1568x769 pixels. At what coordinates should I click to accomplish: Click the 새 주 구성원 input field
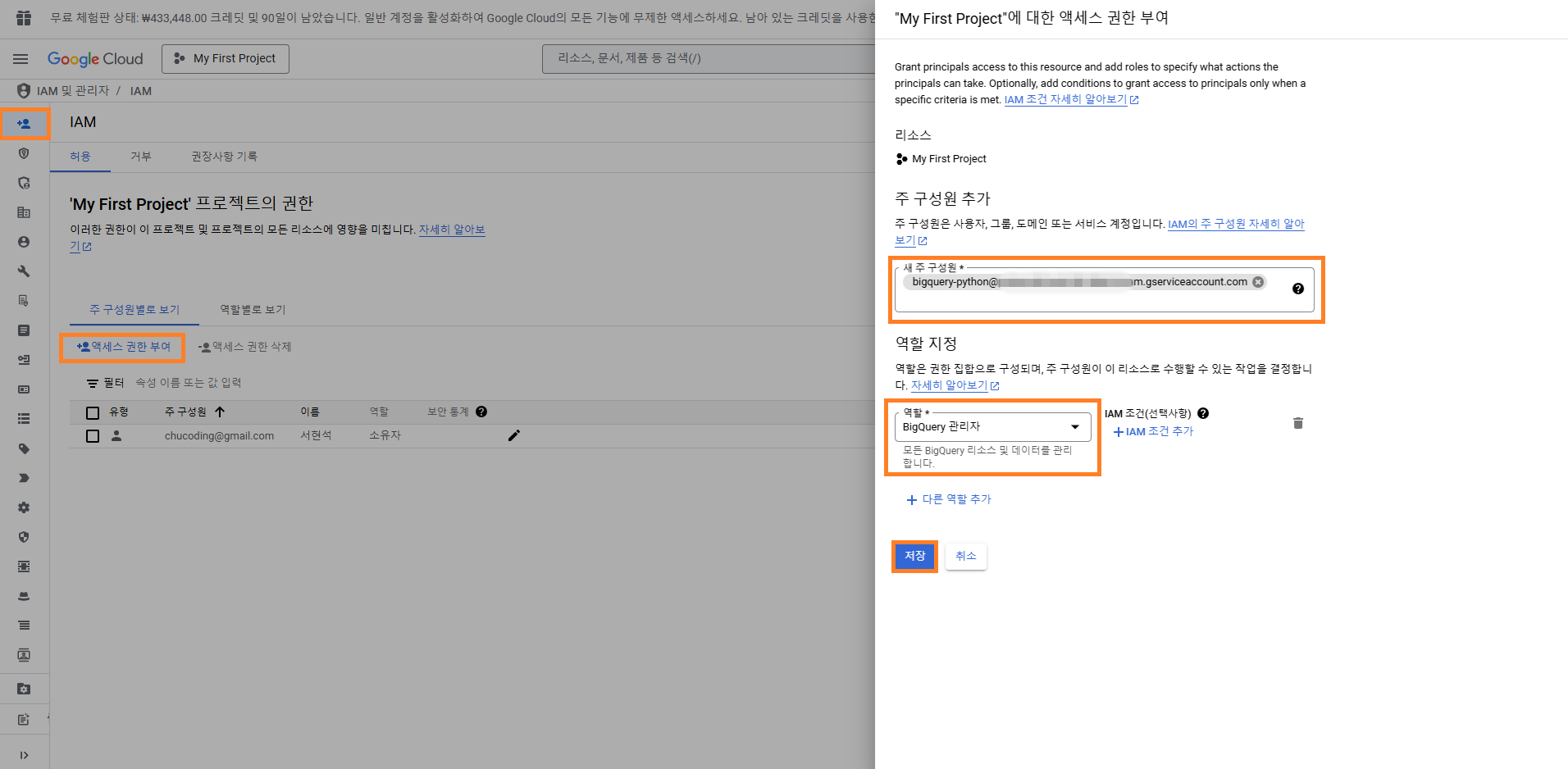pyautogui.click(x=1104, y=289)
